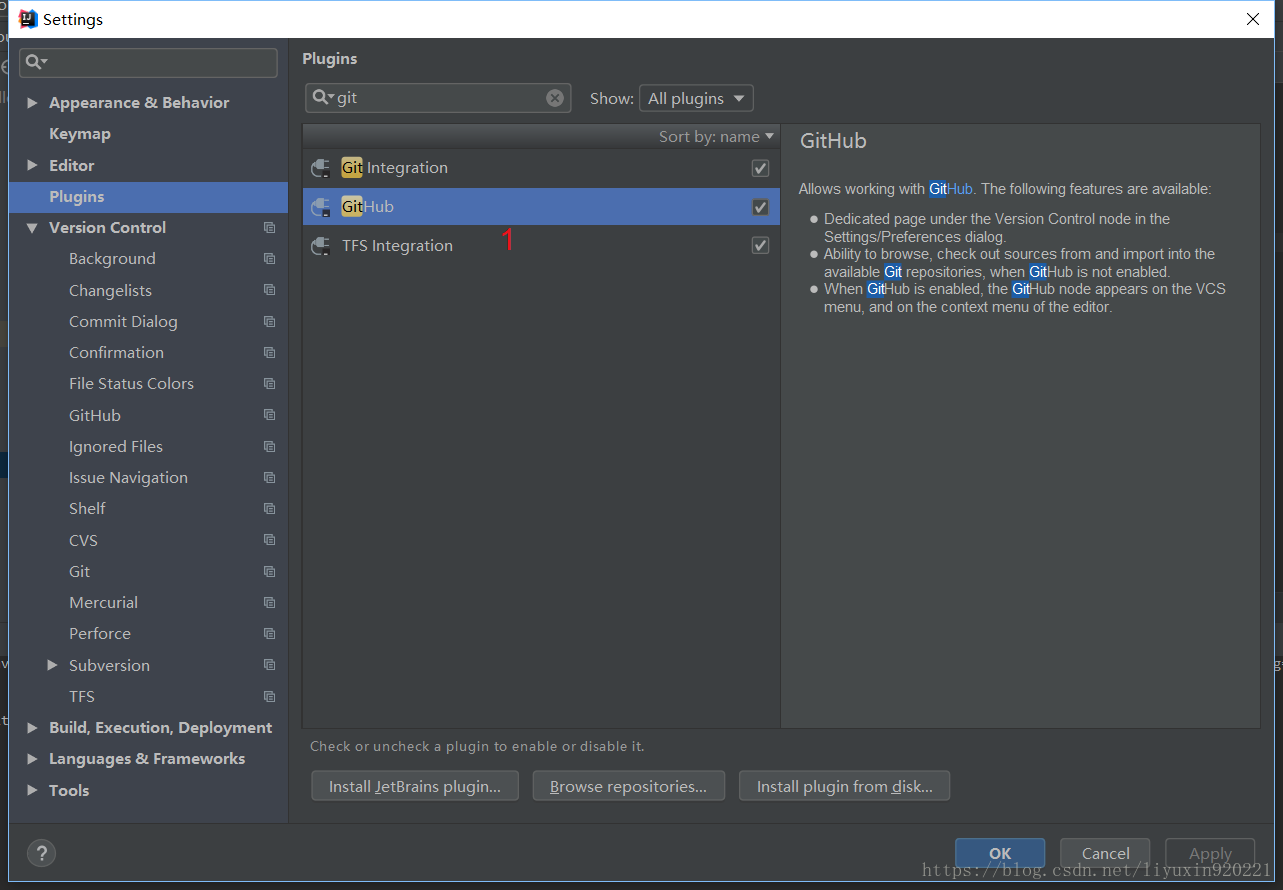Viewport: 1283px width, 890px height.
Task: Click project-level icon beside CVS
Action: (x=269, y=540)
